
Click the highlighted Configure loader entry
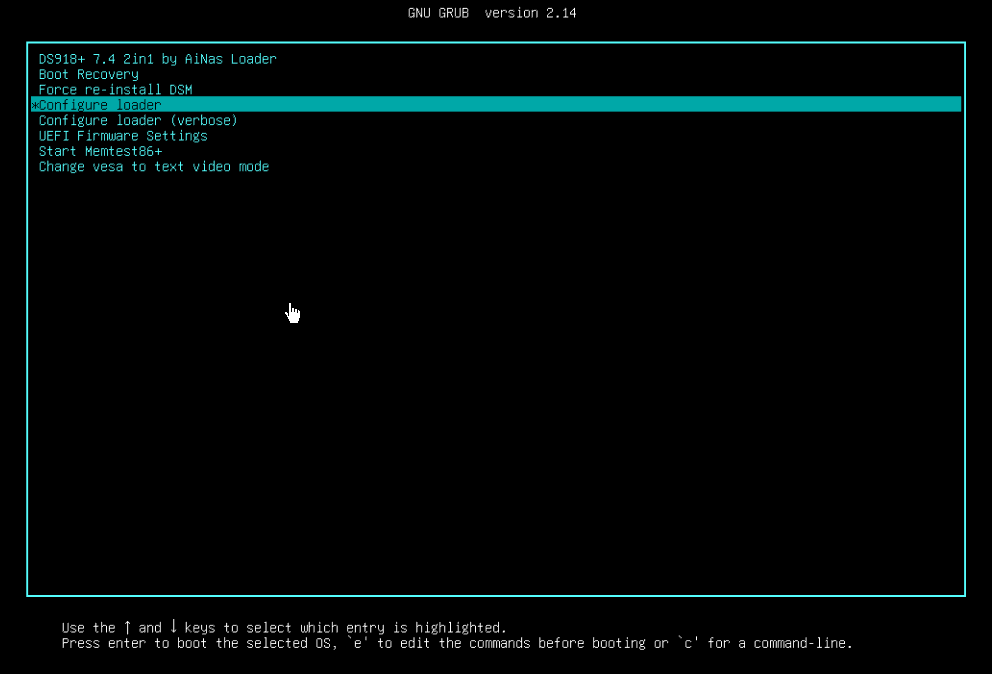[x=496, y=104]
